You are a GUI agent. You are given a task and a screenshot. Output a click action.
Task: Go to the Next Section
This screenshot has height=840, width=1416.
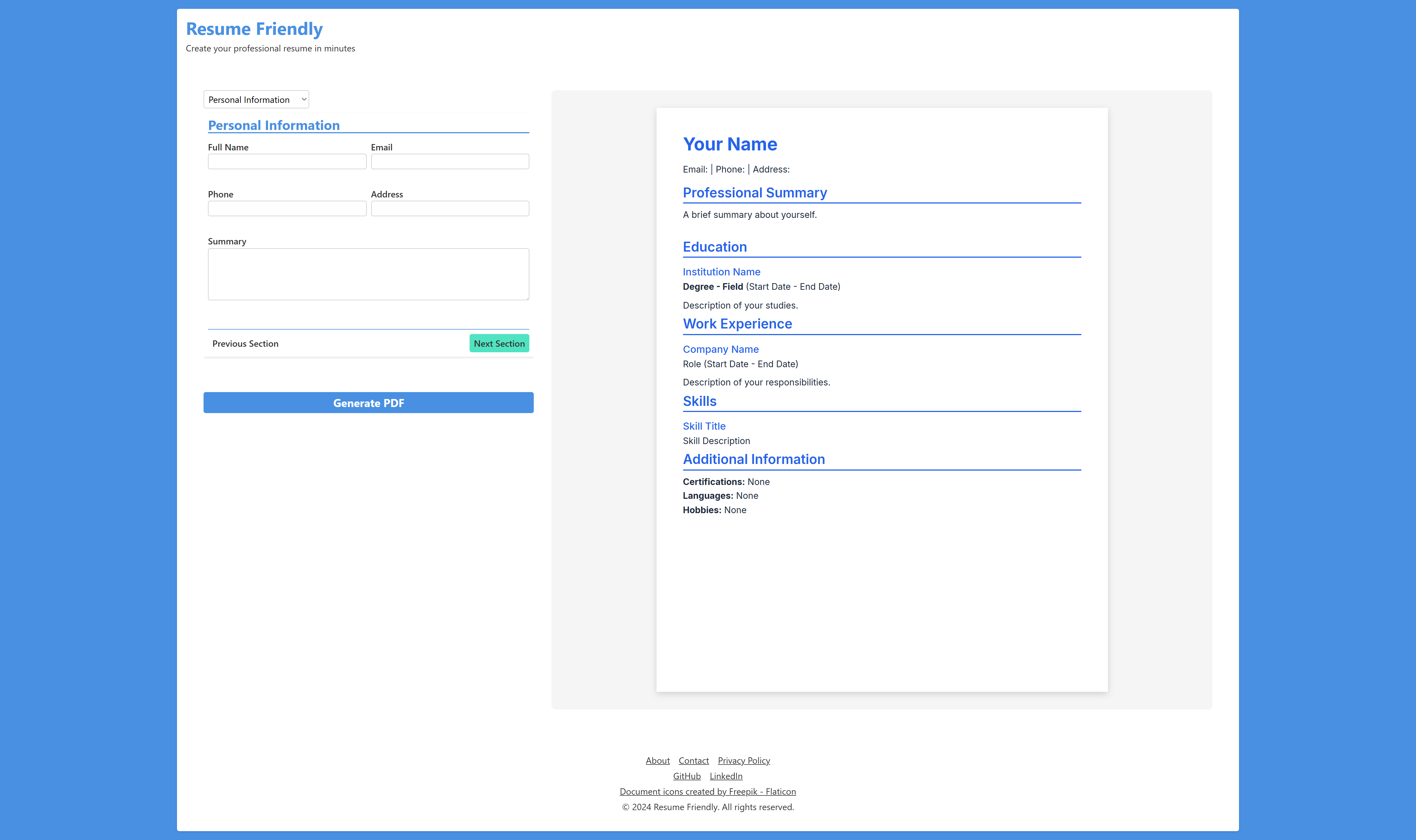(x=499, y=344)
